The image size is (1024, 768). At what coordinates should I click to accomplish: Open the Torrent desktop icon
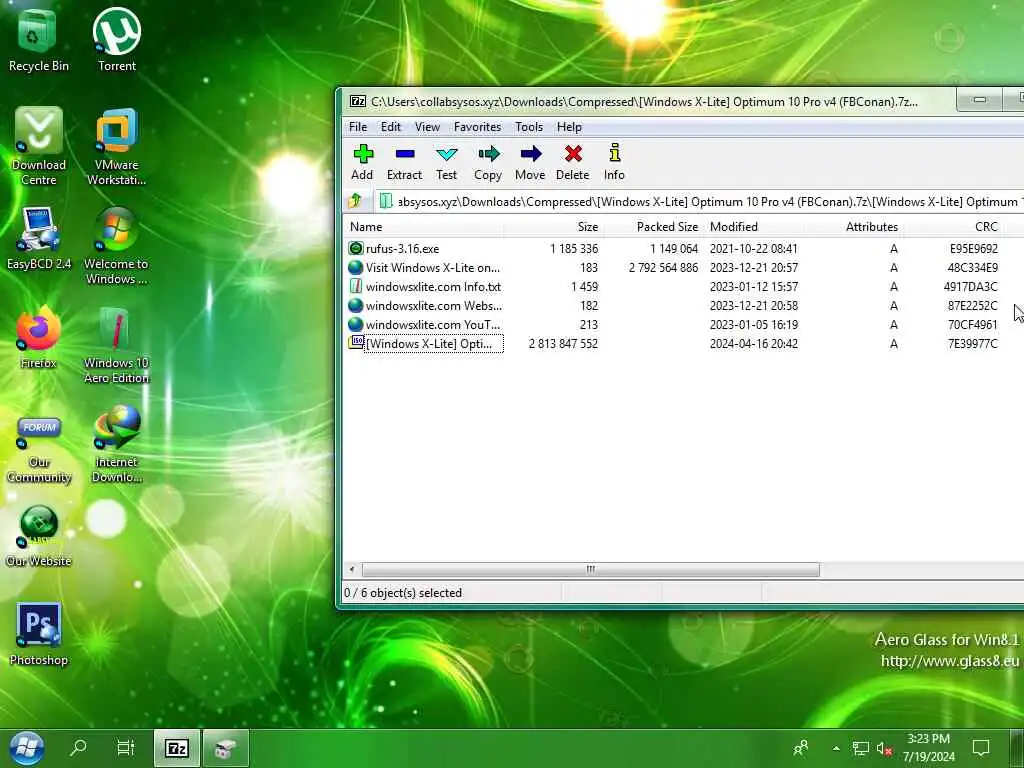click(117, 40)
